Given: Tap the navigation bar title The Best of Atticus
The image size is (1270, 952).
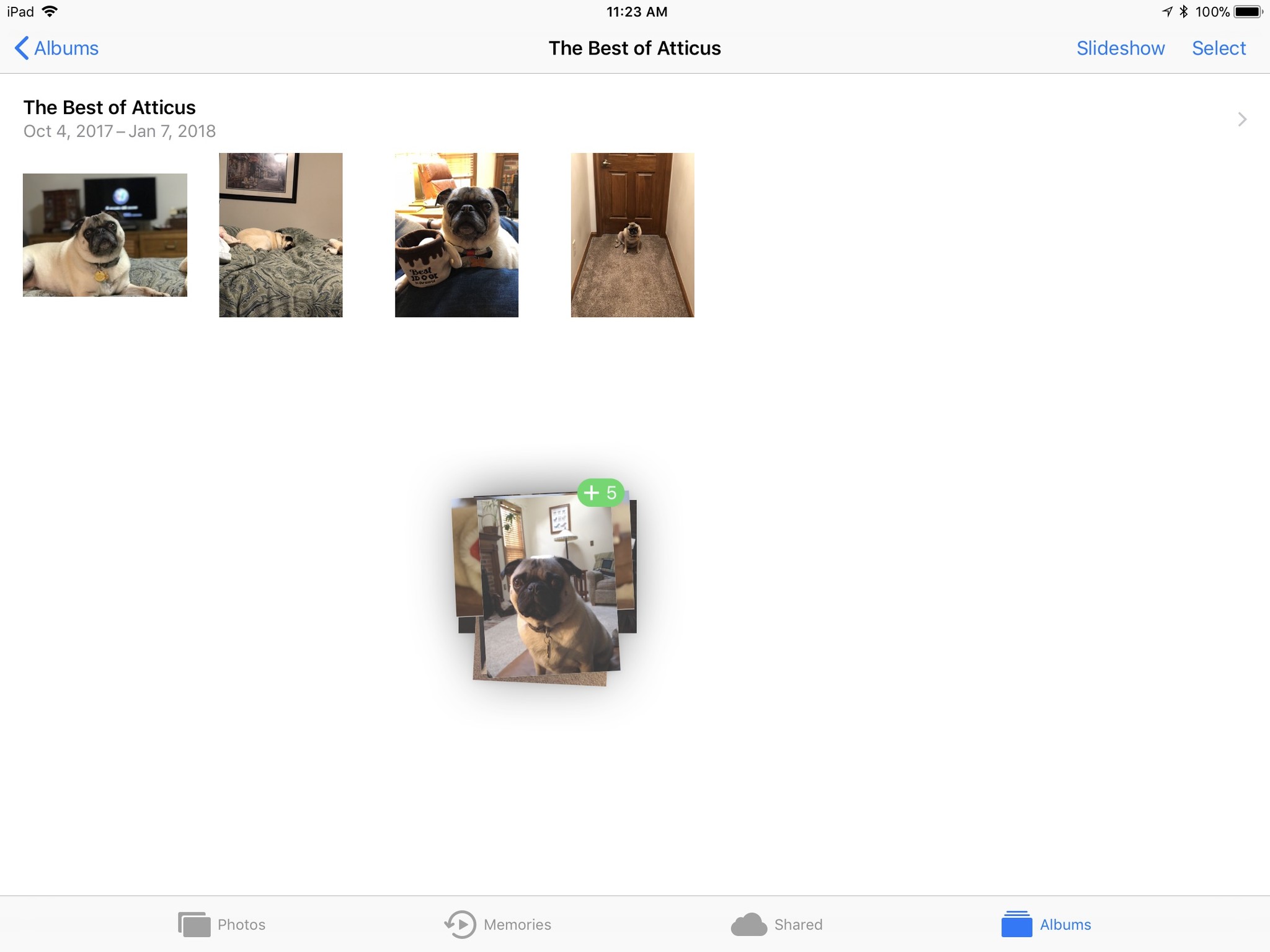Looking at the screenshot, I should click(634, 48).
